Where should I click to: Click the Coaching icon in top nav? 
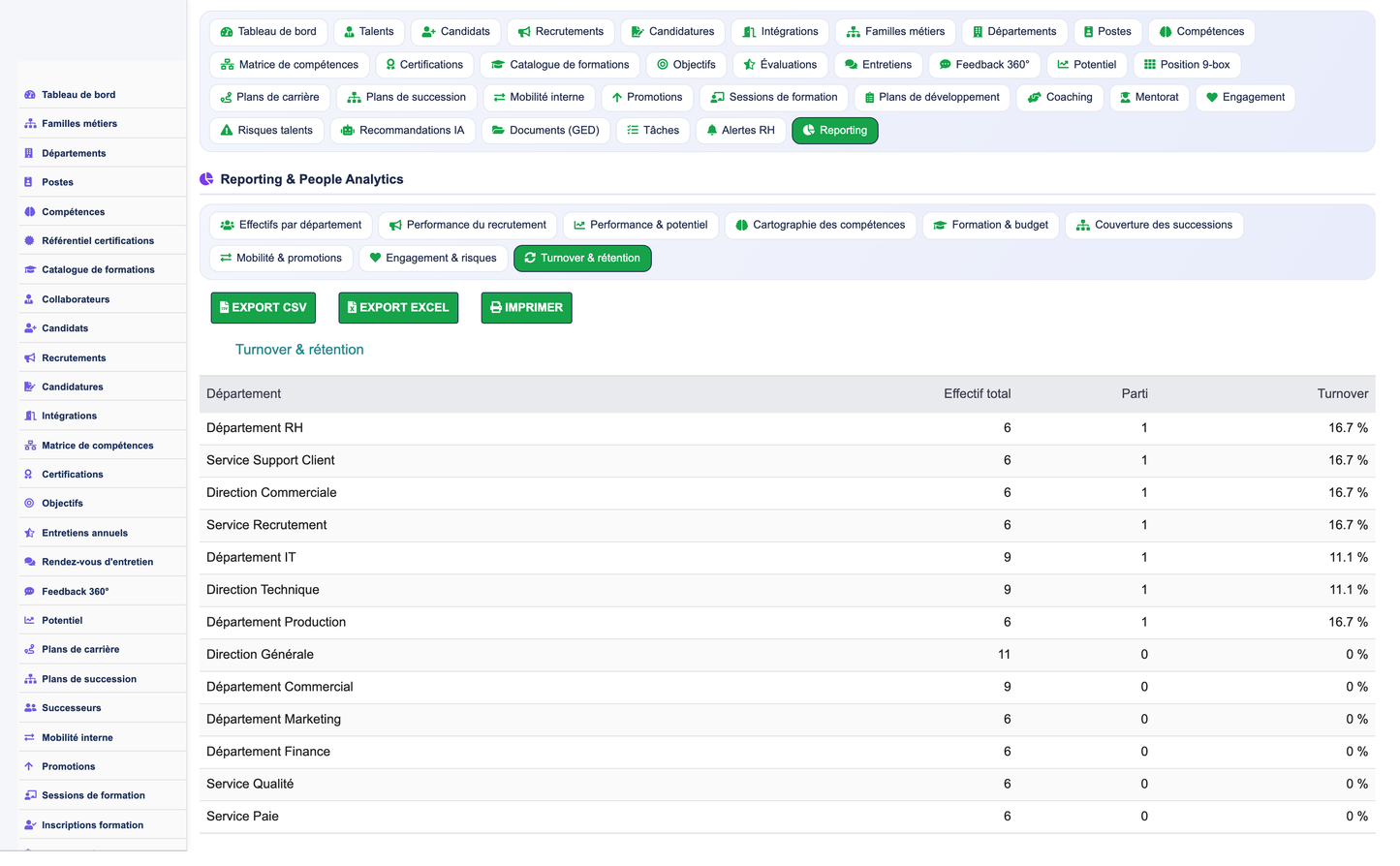[1034, 98]
